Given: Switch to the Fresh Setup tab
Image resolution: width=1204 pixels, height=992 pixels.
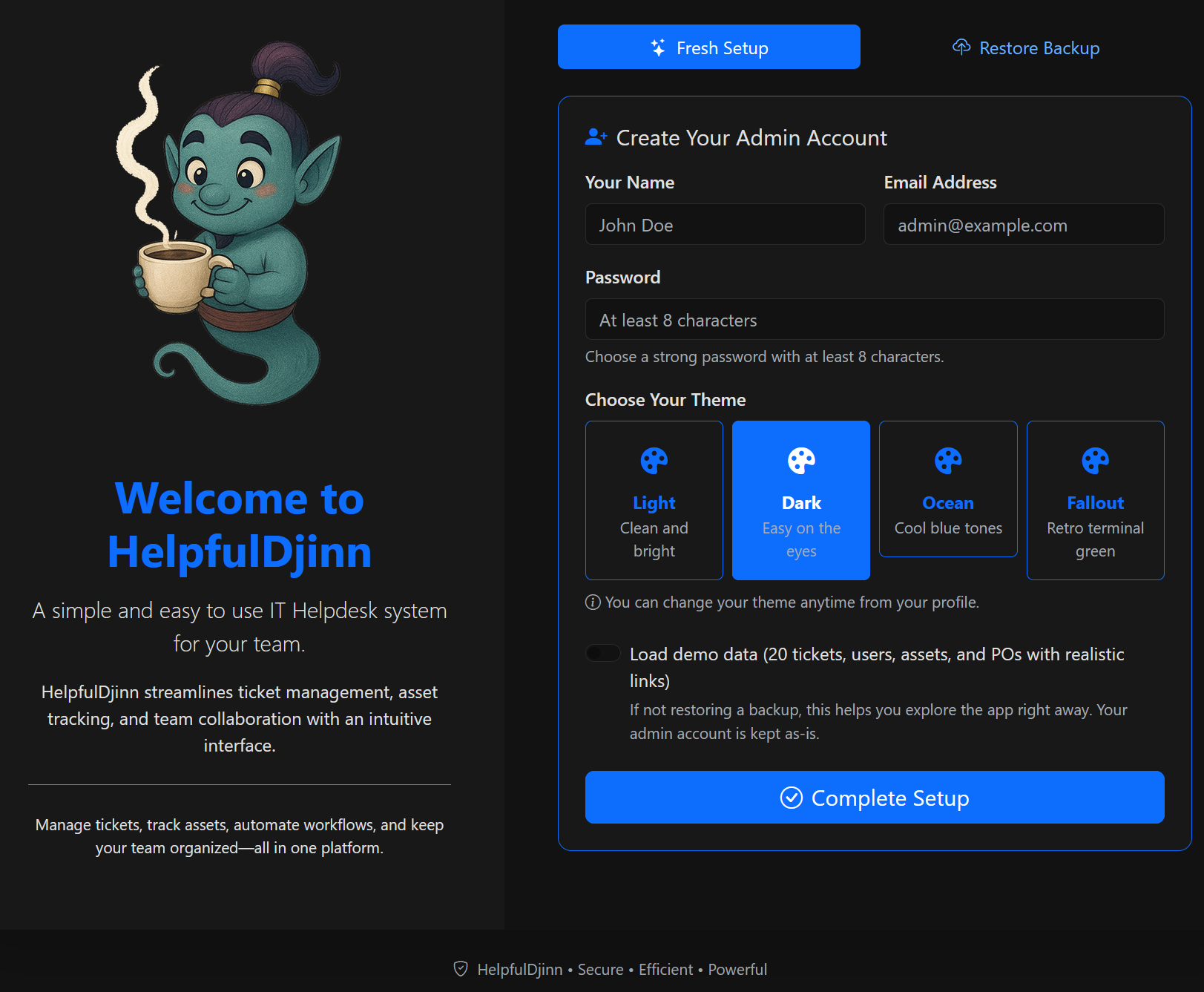Looking at the screenshot, I should pos(708,47).
